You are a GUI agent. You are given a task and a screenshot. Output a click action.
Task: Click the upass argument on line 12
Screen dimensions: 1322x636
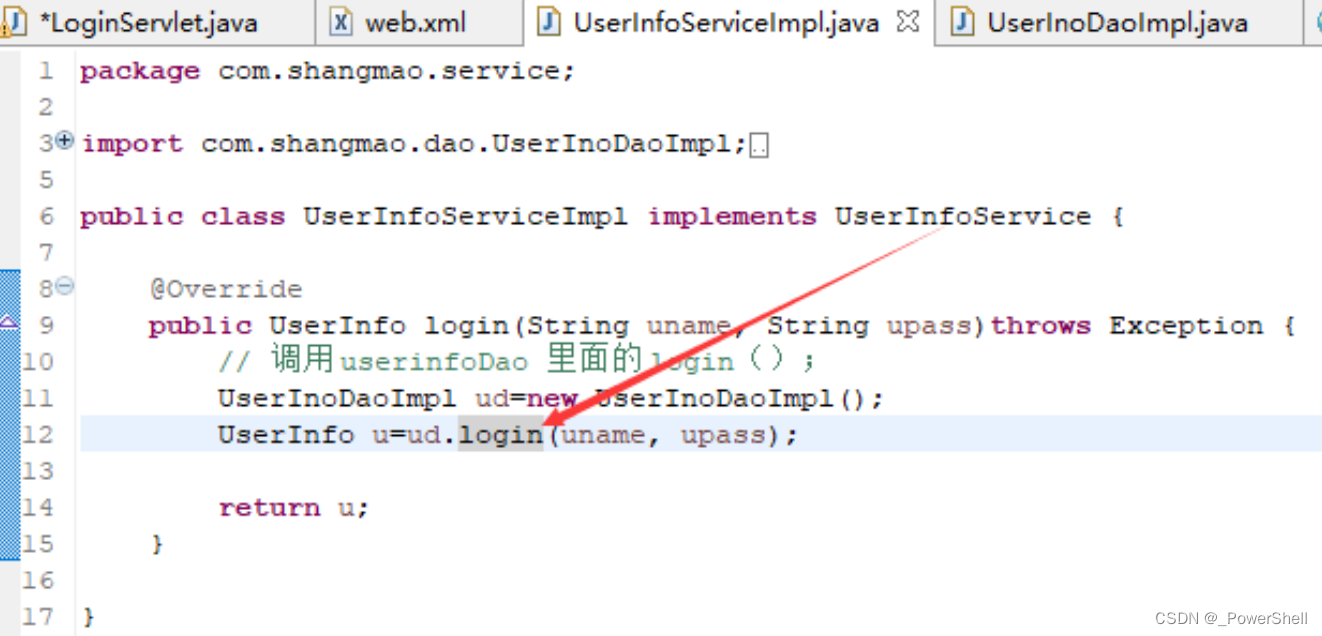[x=722, y=435]
